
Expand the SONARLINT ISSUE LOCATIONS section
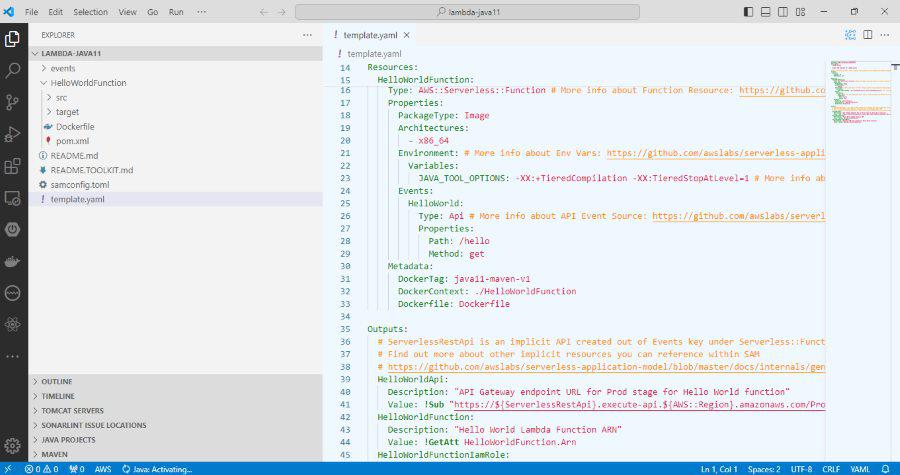point(175,425)
